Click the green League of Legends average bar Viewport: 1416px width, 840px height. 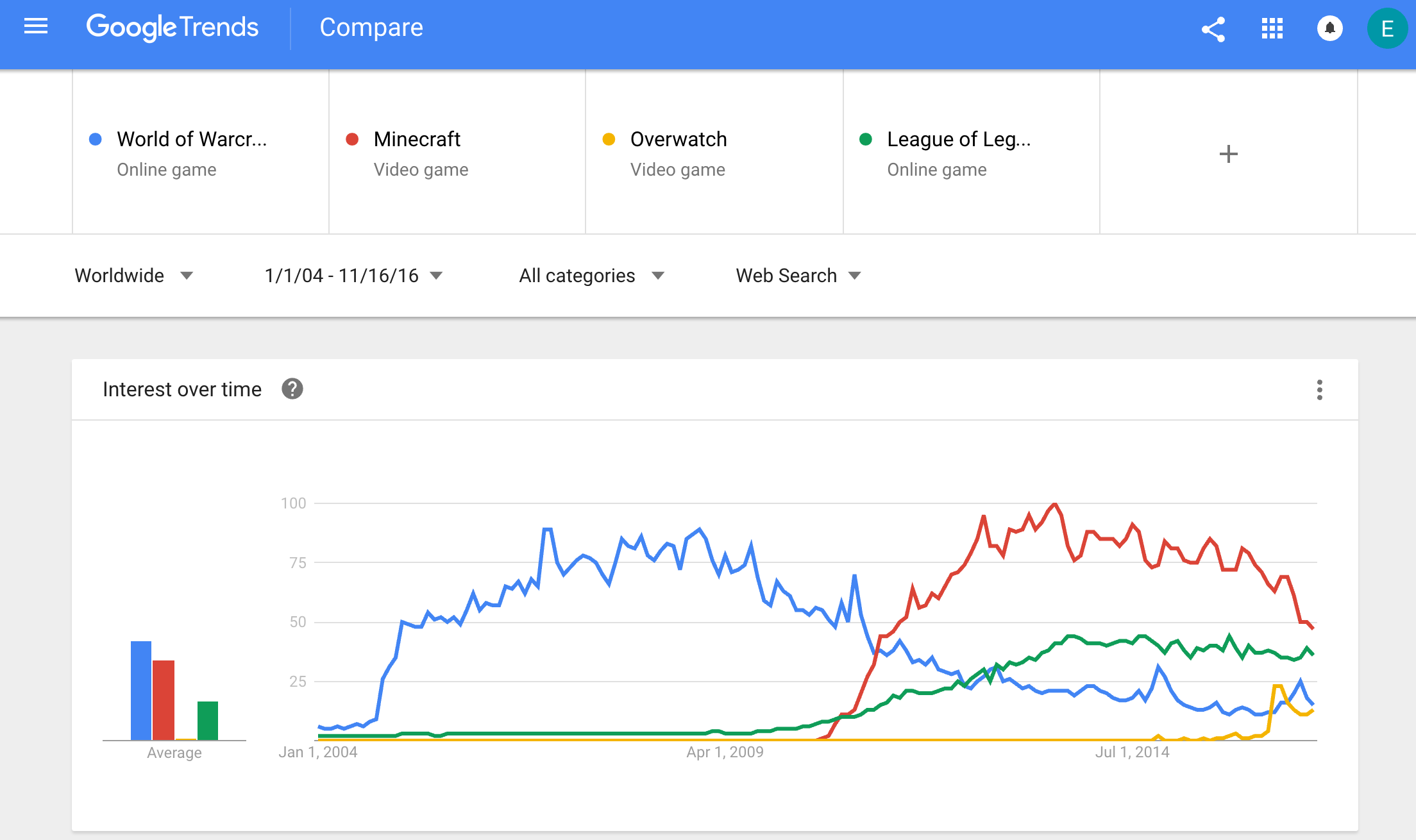tap(208, 721)
